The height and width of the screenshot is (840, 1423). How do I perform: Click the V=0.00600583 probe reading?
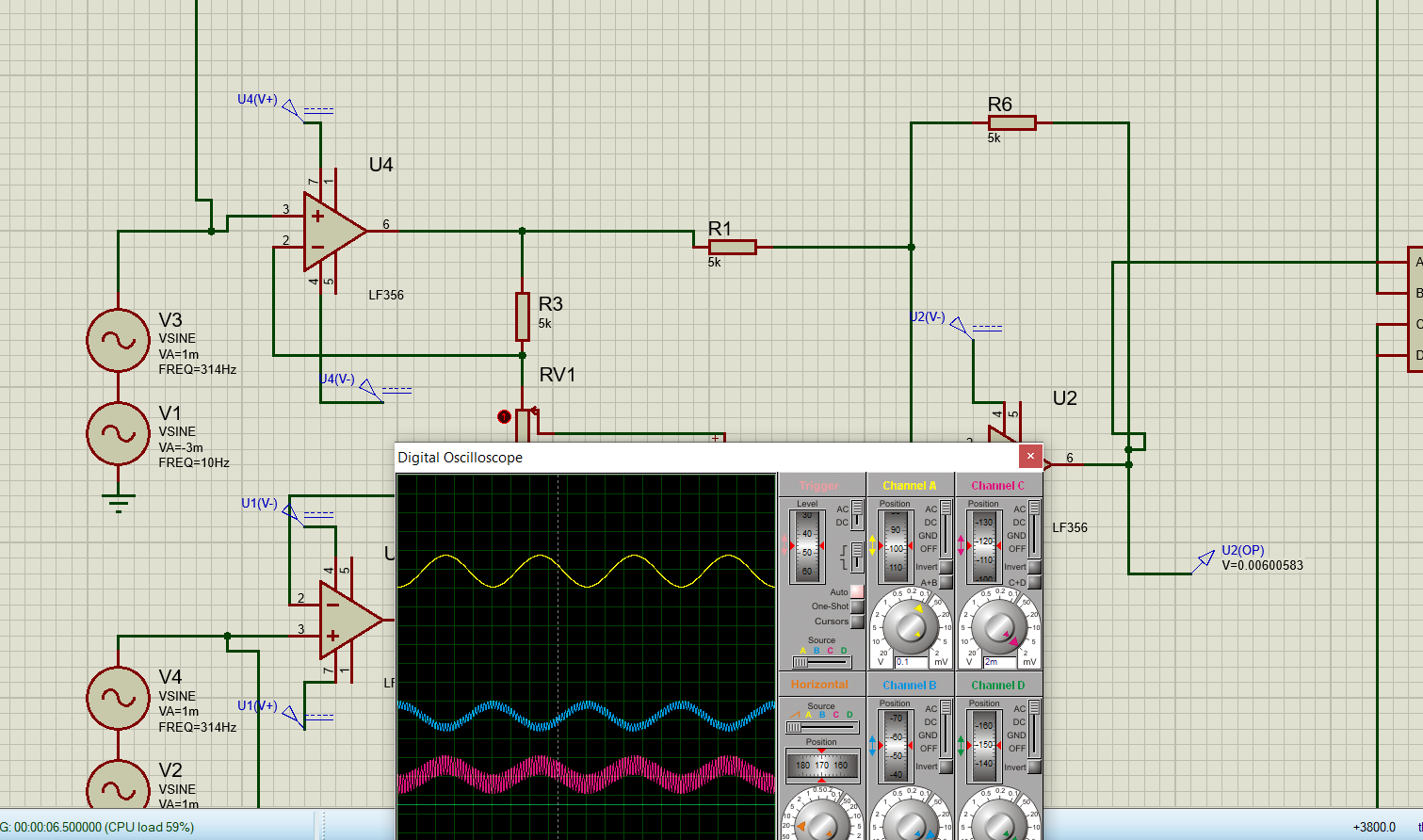coord(1262,565)
